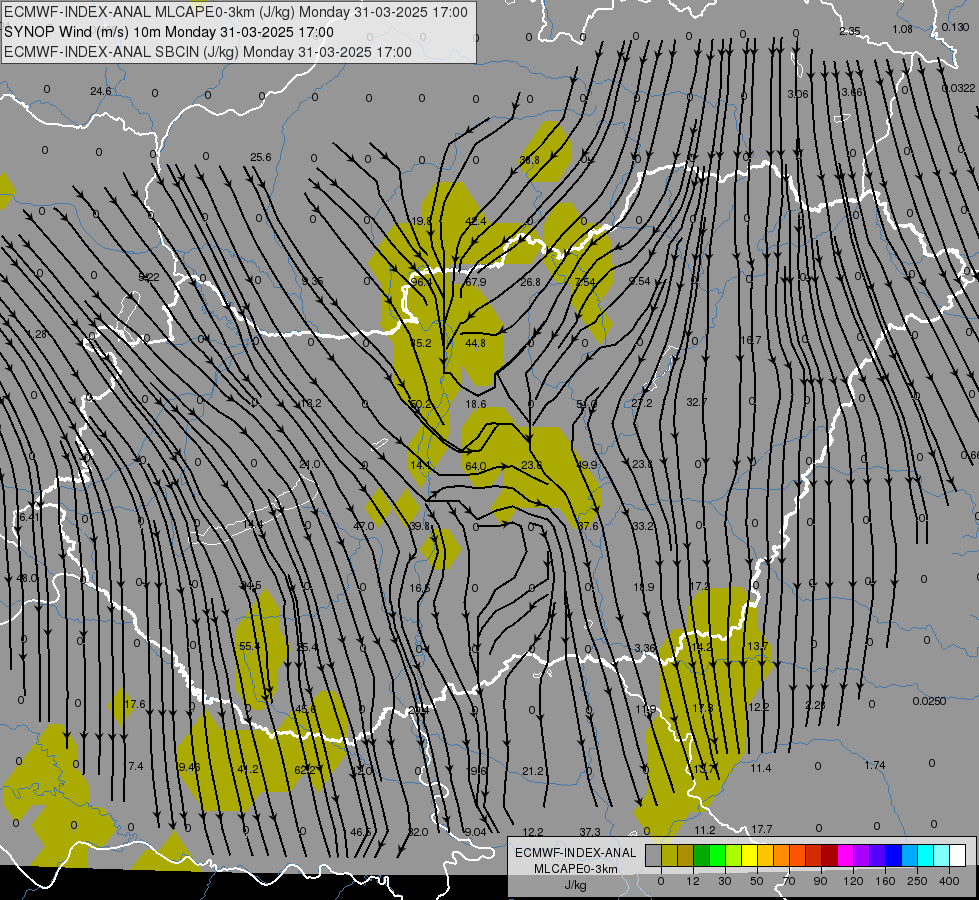This screenshot has height=900, width=979.
Task: Click the map value 47.0
Action: click(364, 527)
